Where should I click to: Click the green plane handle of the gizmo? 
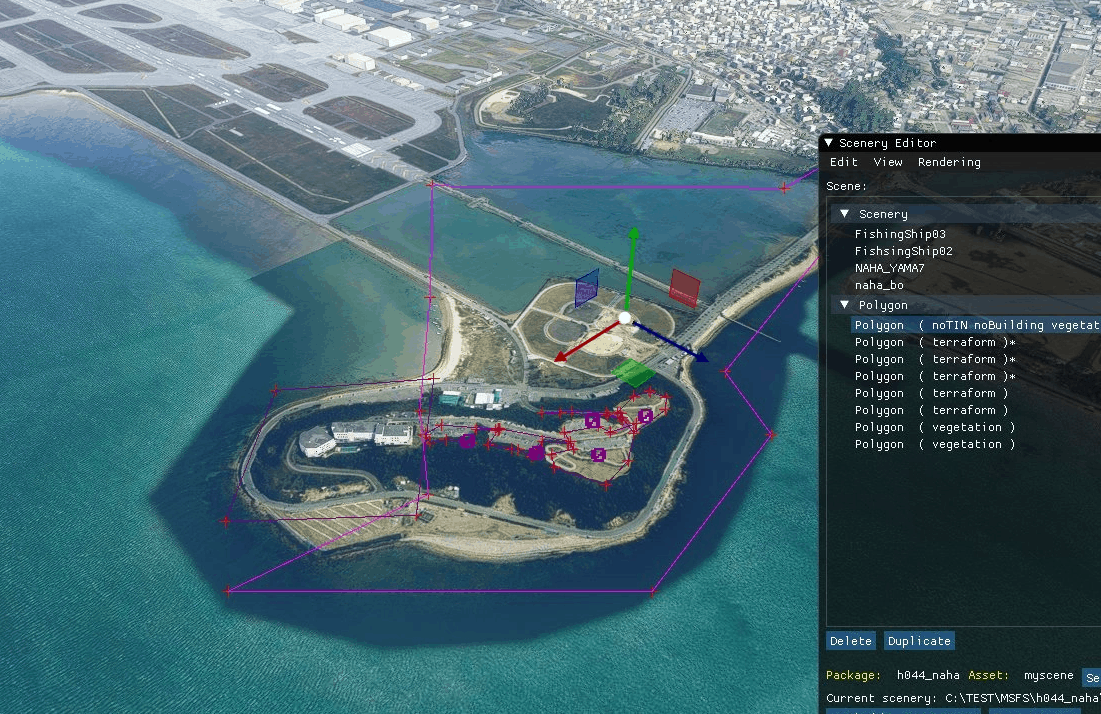(x=633, y=372)
